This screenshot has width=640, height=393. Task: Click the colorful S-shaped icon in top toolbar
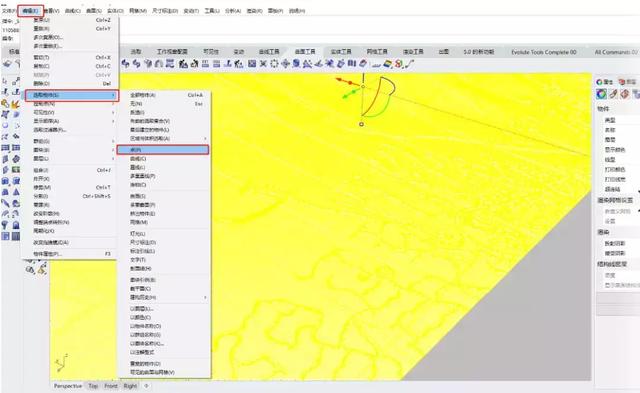[399, 64]
